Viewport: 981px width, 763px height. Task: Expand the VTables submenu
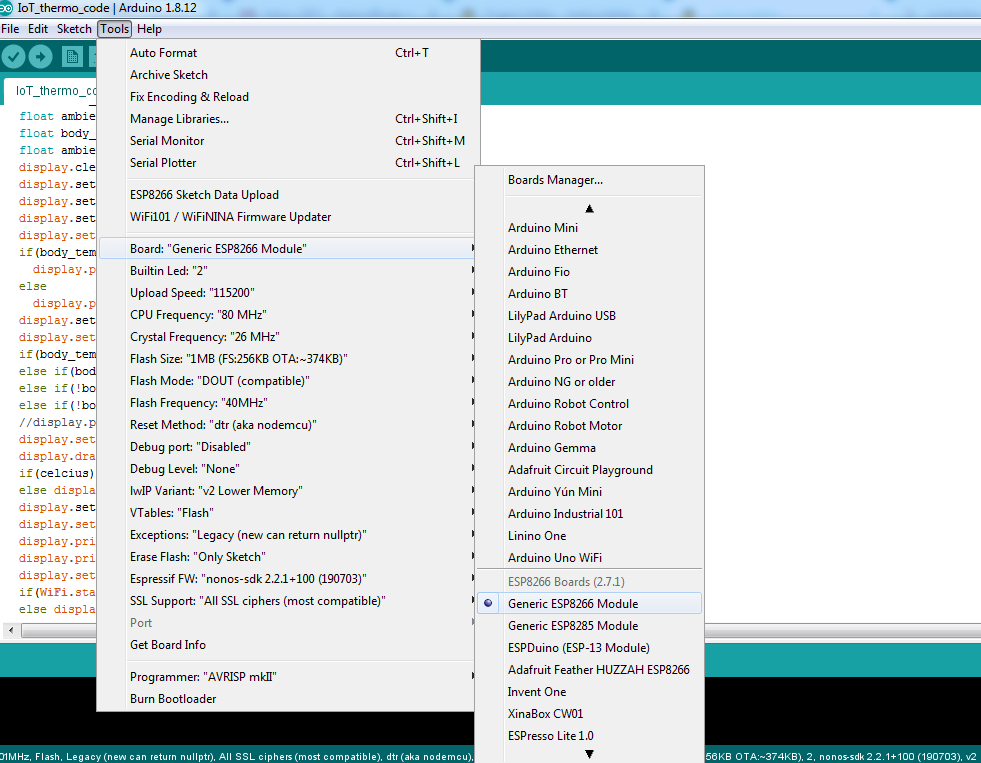point(288,513)
